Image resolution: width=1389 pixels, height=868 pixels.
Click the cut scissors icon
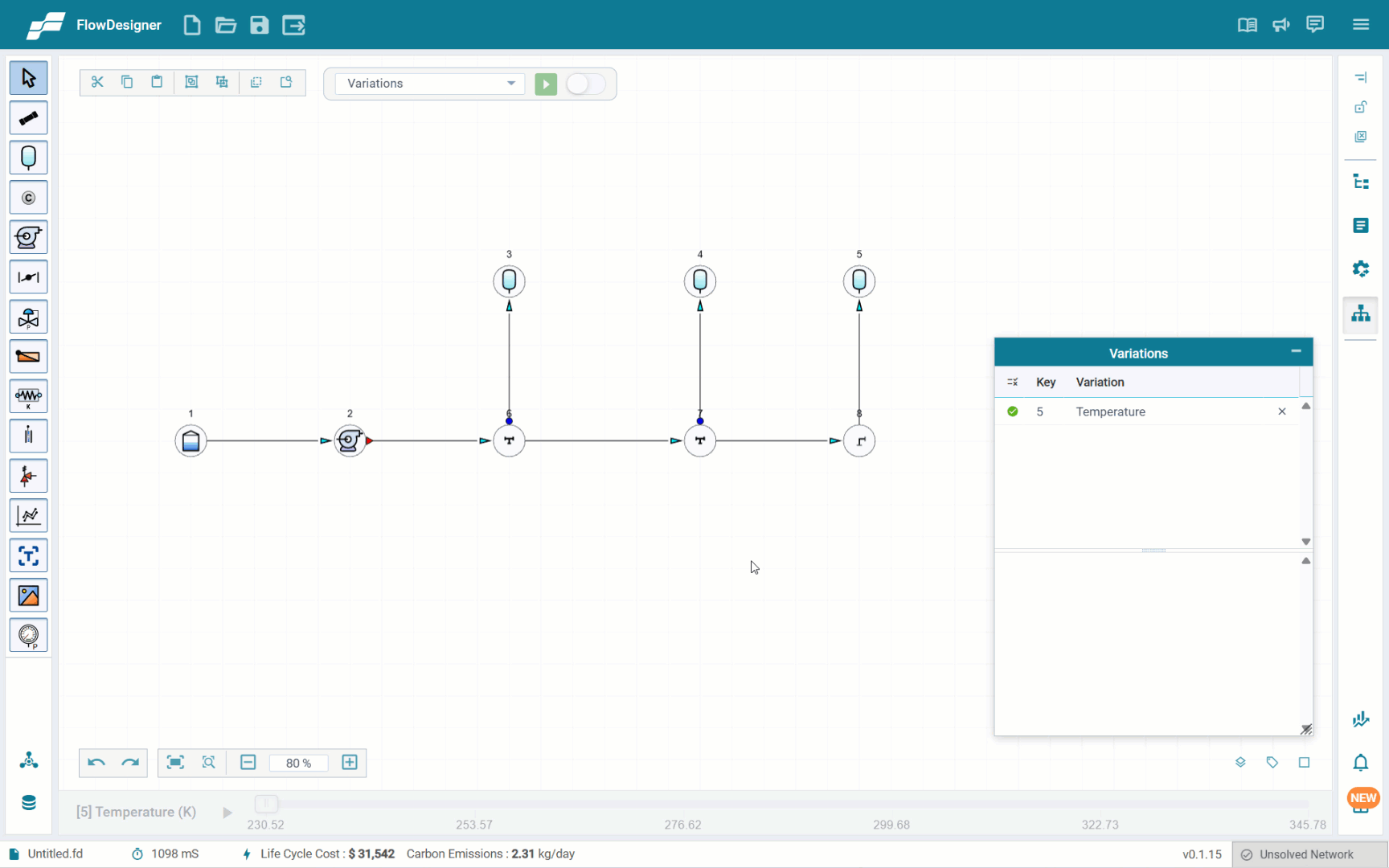point(97,82)
